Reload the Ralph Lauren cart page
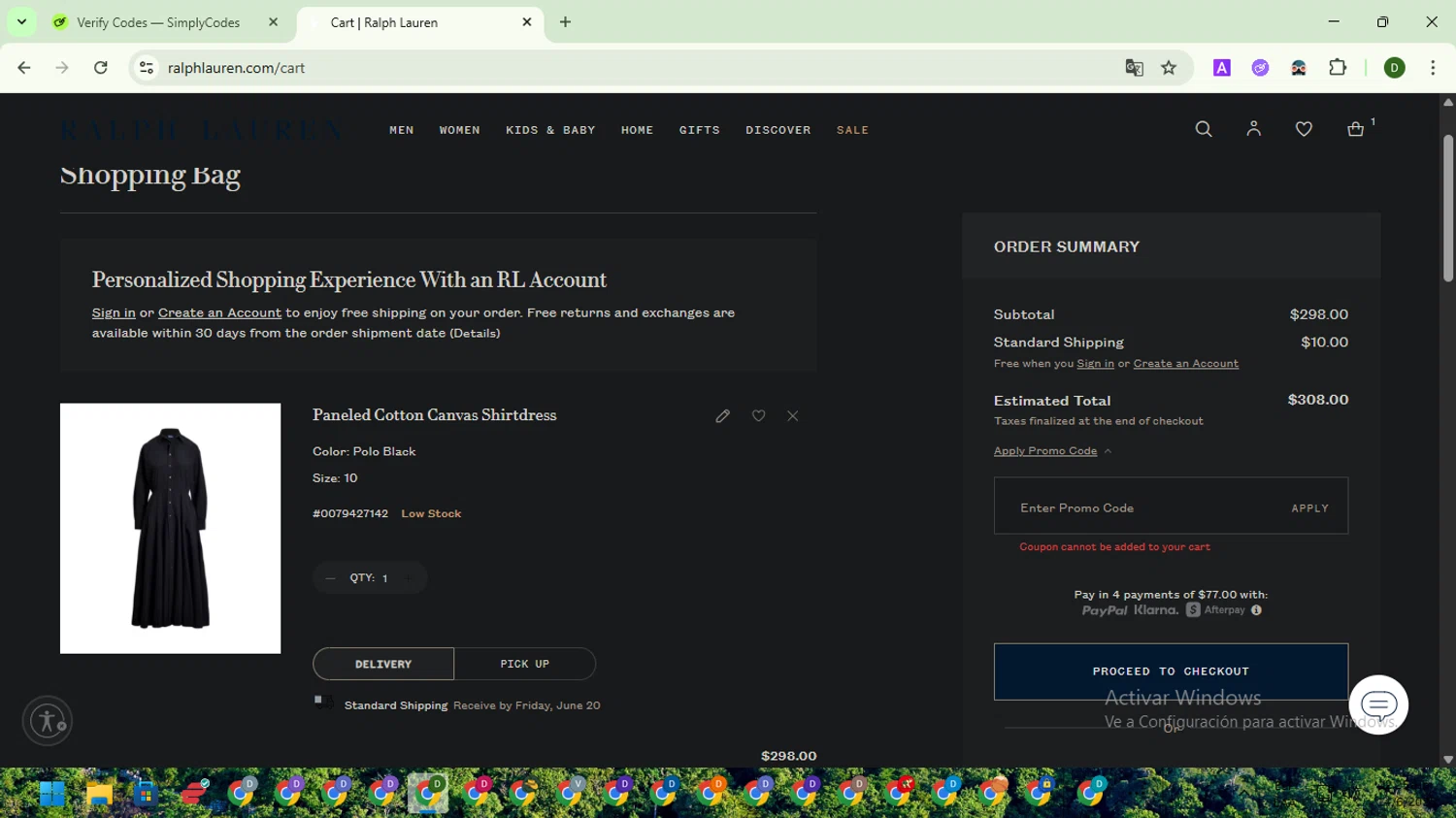Screen dimensions: 1456x818 101,68
